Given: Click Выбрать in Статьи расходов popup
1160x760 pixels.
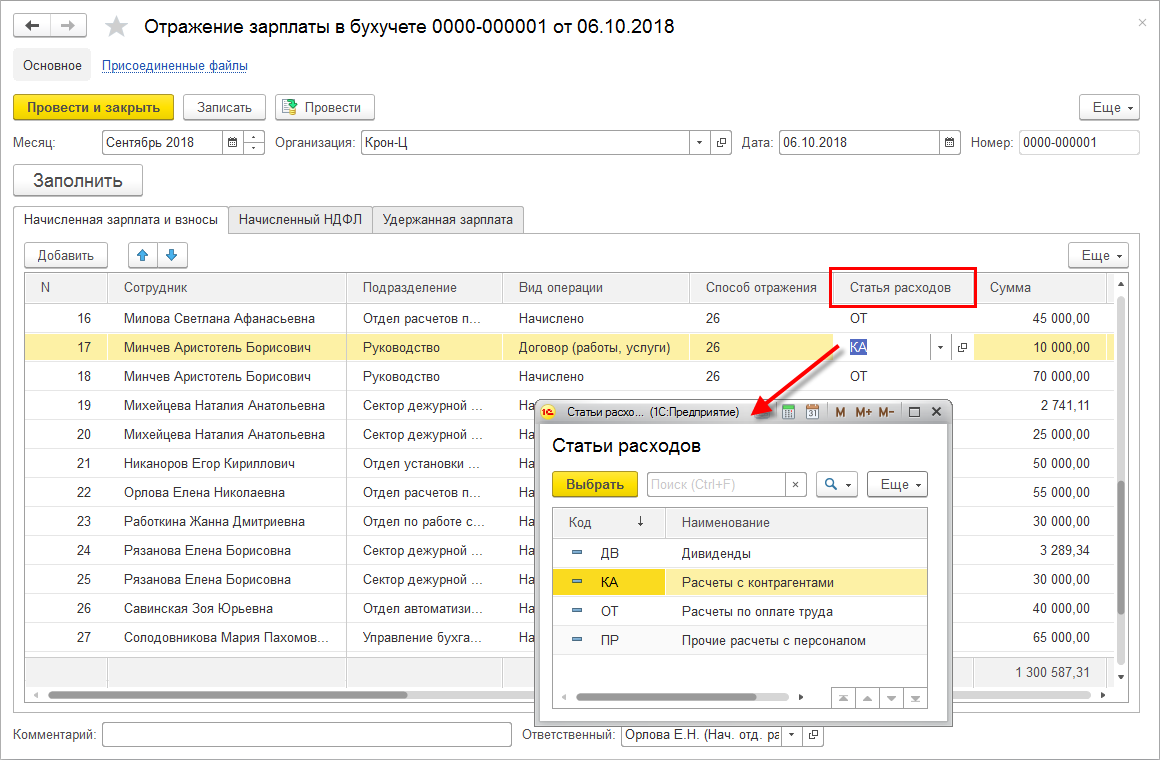Looking at the screenshot, I should click(x=595, y=485).
